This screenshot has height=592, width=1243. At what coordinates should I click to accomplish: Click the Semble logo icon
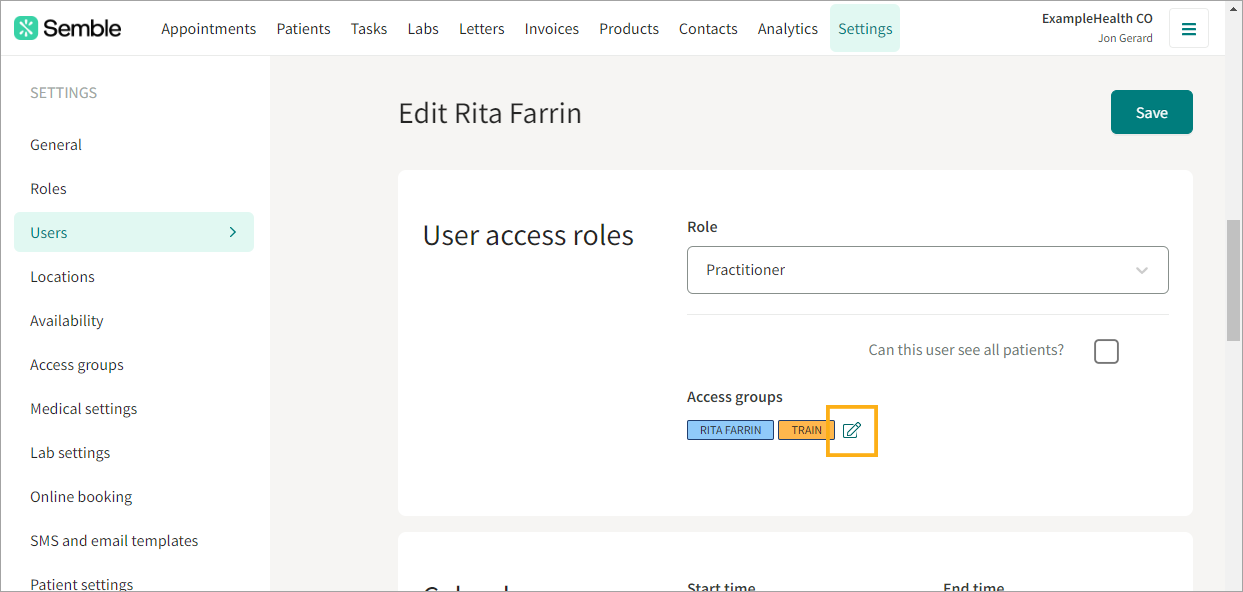pyautogui.click(x=26, y=28)
